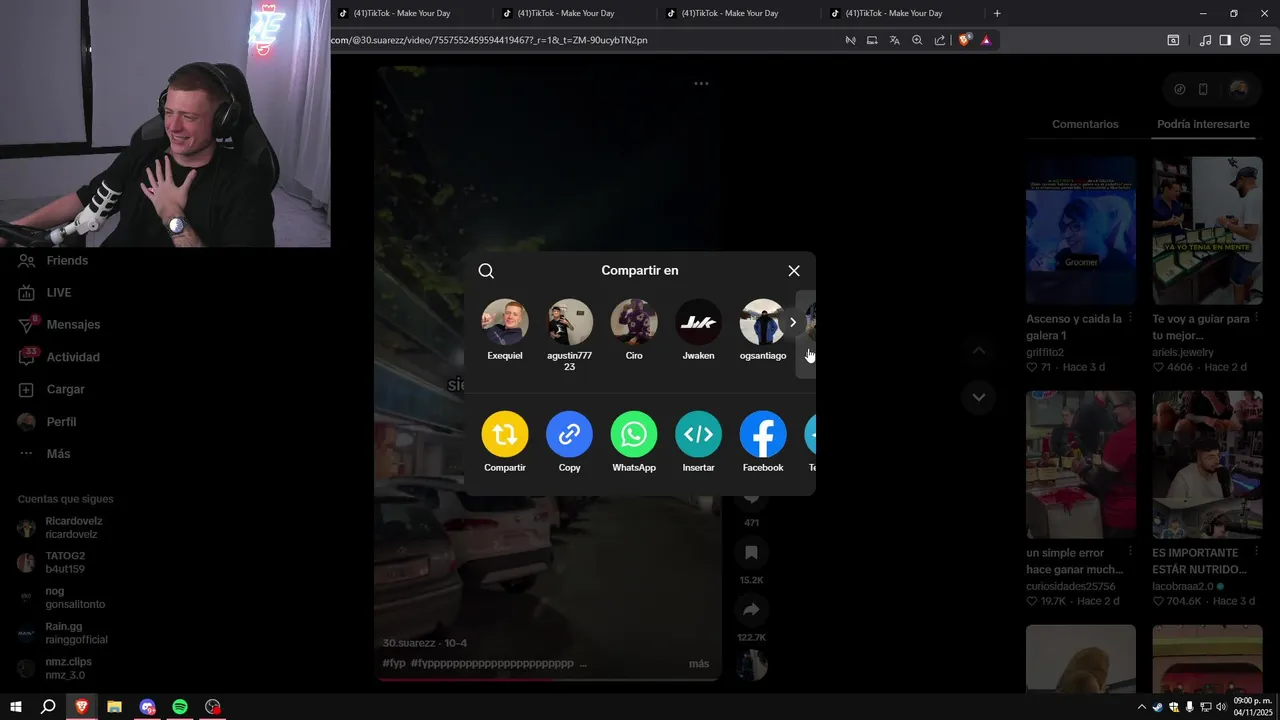
Task: Select contact ogsantiago in share dialog
Action: click(x=763, y=330)
